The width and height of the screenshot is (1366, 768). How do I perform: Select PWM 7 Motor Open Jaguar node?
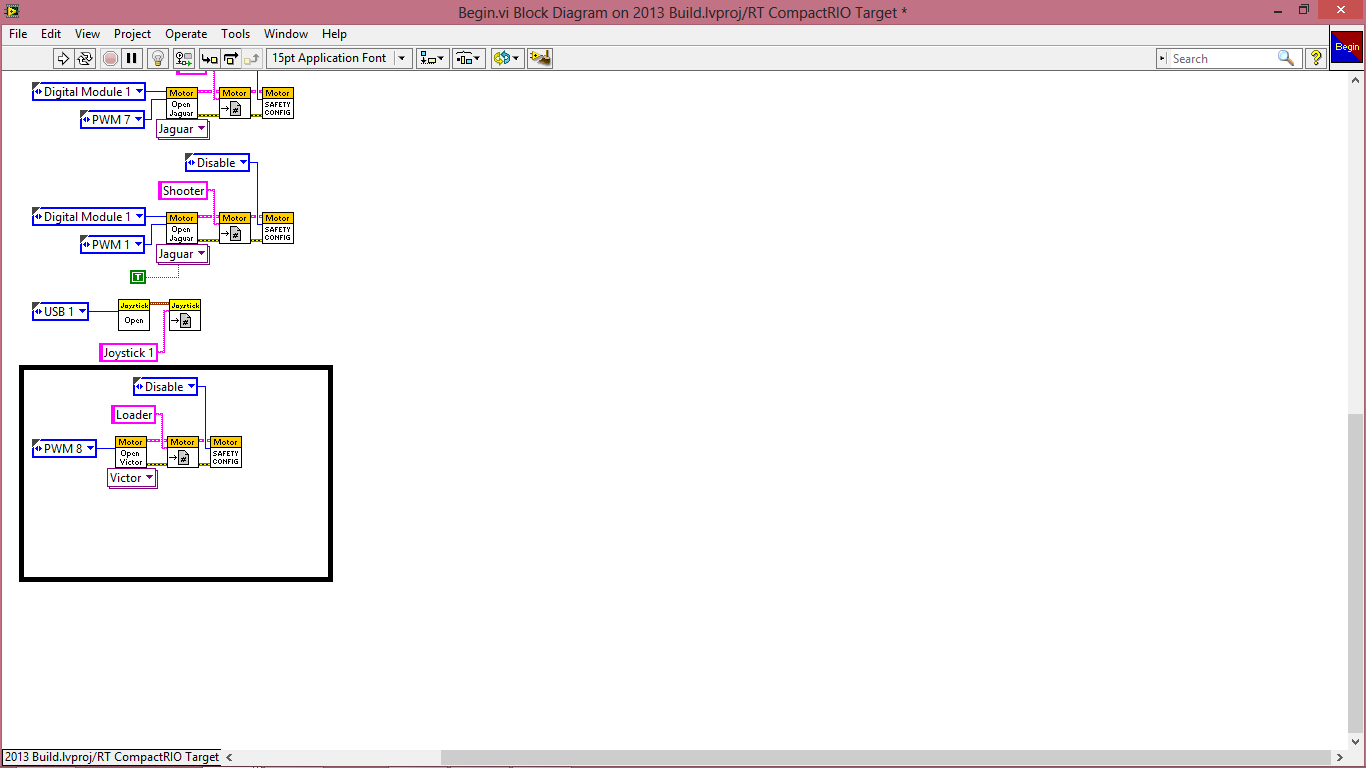pos(181,103)
